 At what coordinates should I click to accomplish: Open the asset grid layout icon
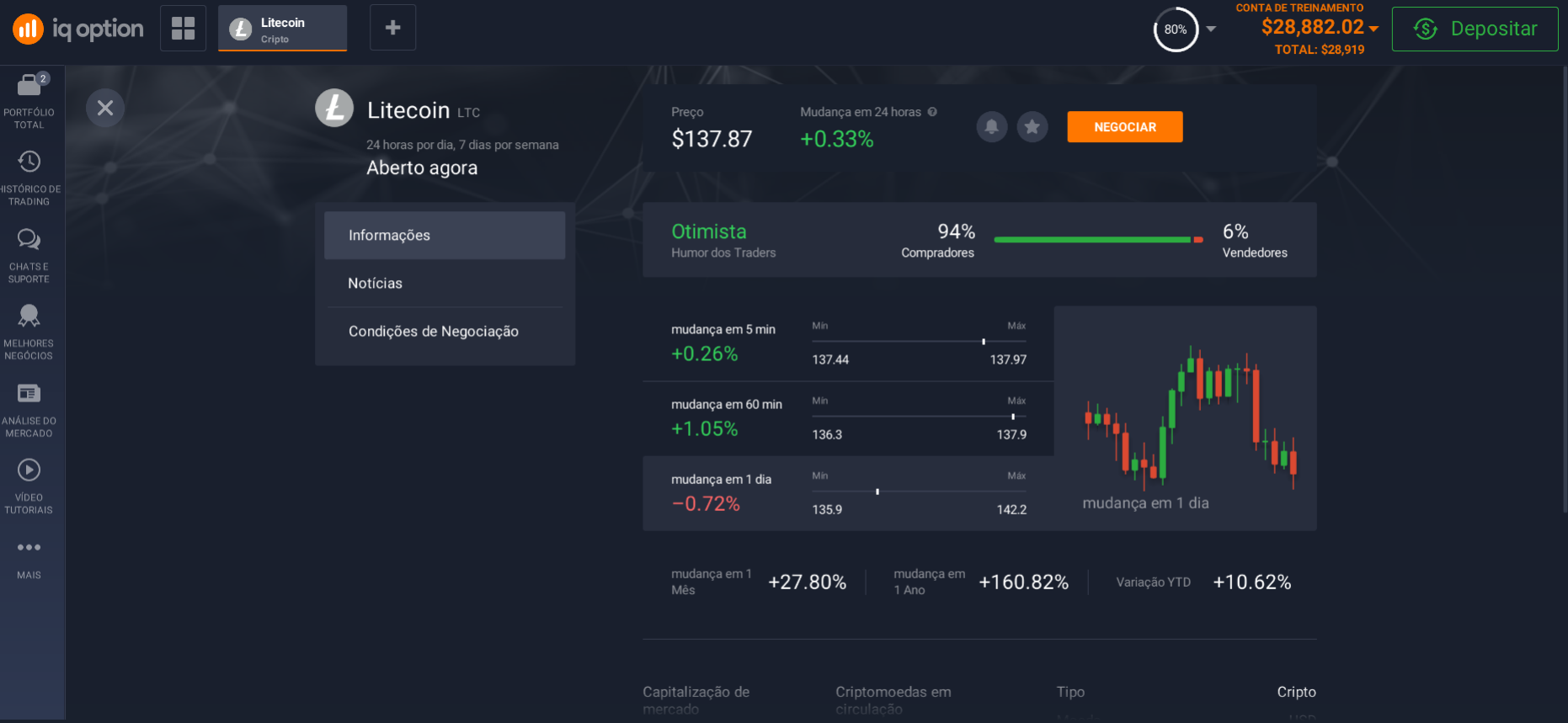pyautogui.click(x=183, y=28)
